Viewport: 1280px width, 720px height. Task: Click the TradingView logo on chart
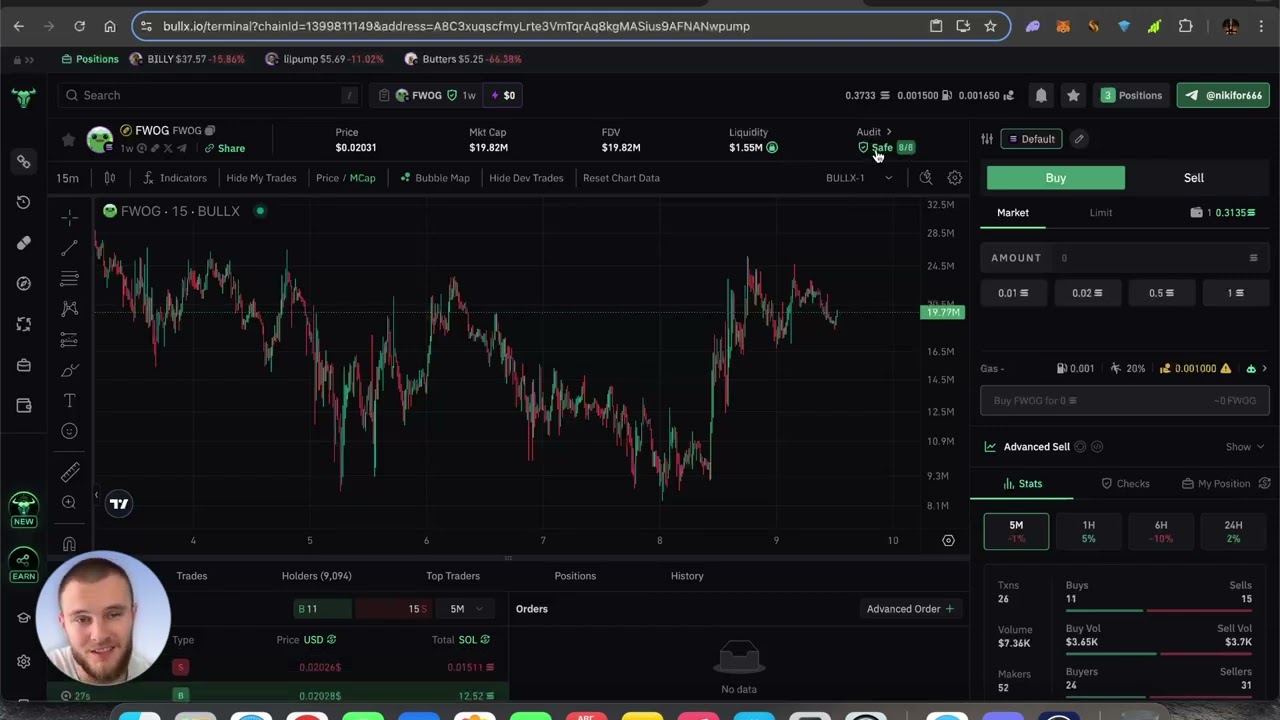[x=119, y=504]
